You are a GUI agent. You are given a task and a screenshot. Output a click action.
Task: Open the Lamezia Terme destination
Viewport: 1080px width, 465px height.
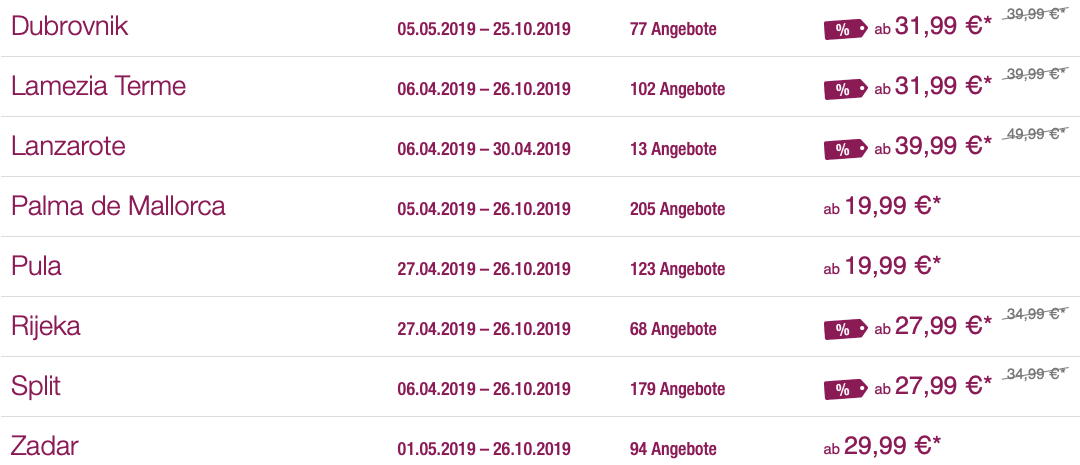click(x=98, y=86)
